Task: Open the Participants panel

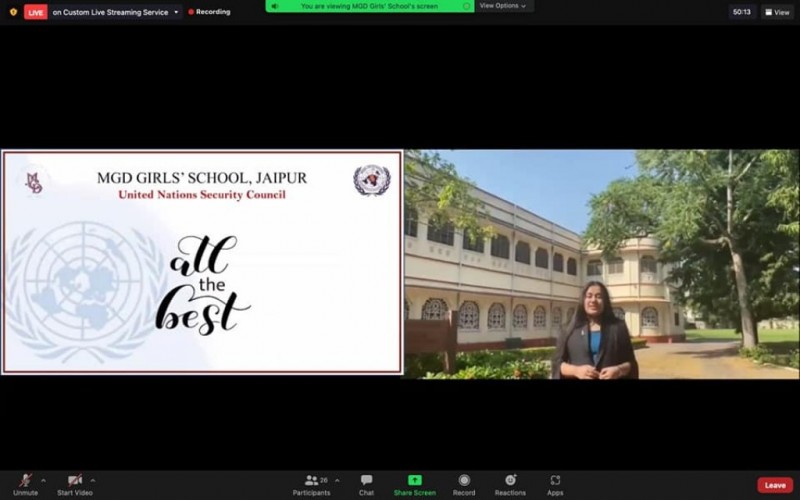Action: [x=311, y=485]
